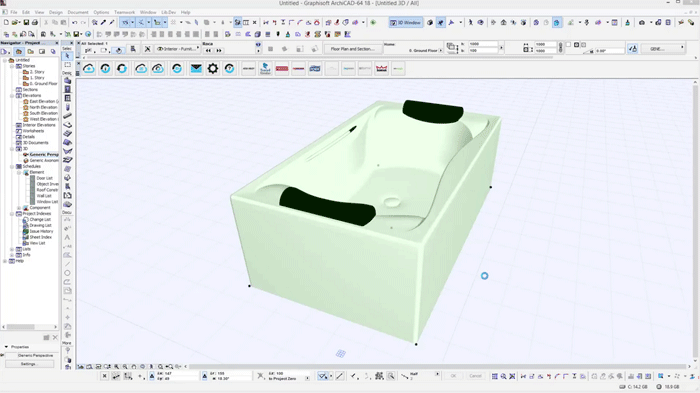The image size is (700, 393).
Task: Click the Floor Plan and Section button
Action: [x=353, y=49]
